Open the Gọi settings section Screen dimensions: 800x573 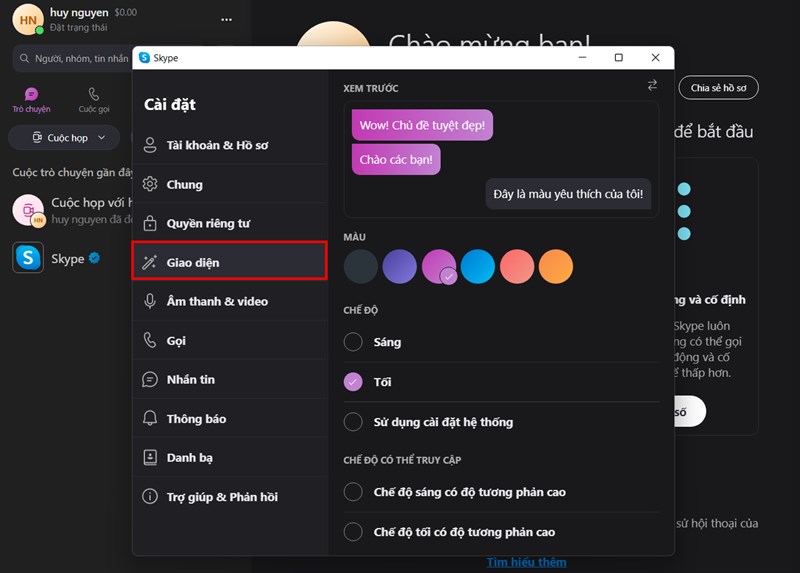230,340
